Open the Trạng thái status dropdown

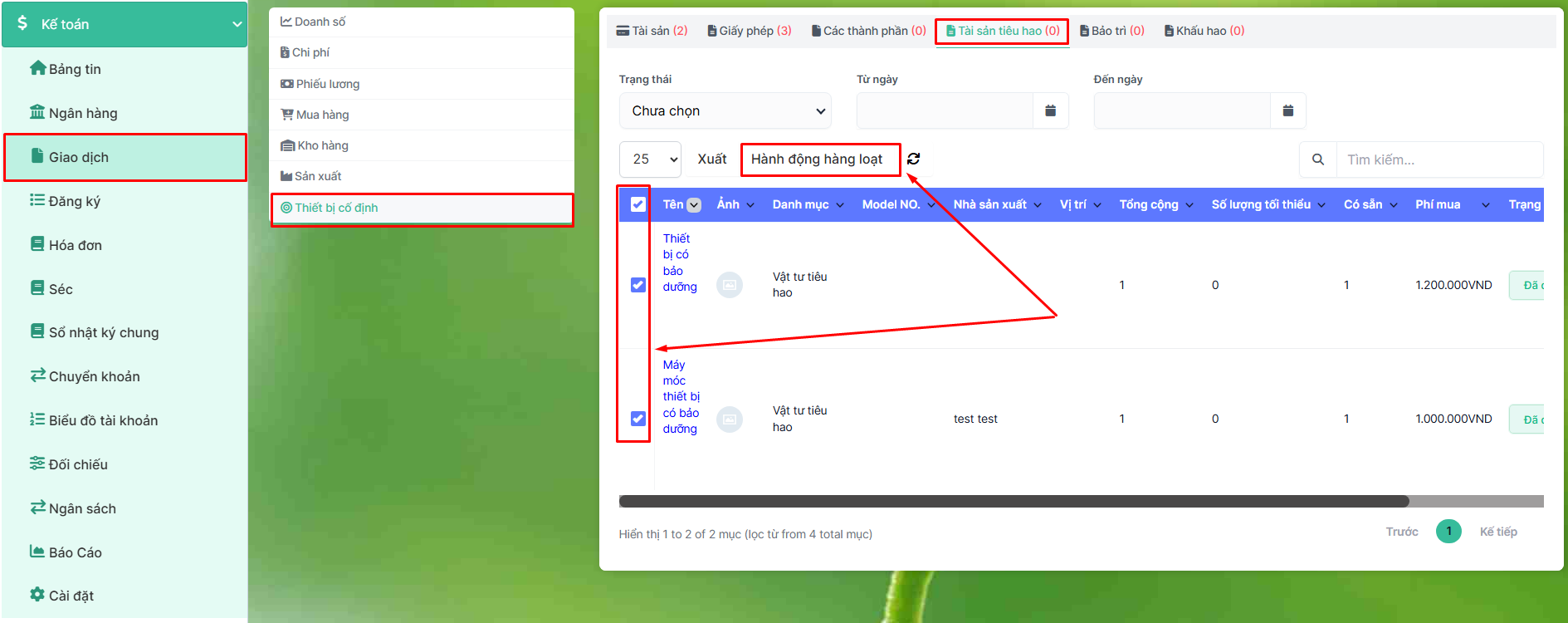pyautogui.click(x=725, y=110)
